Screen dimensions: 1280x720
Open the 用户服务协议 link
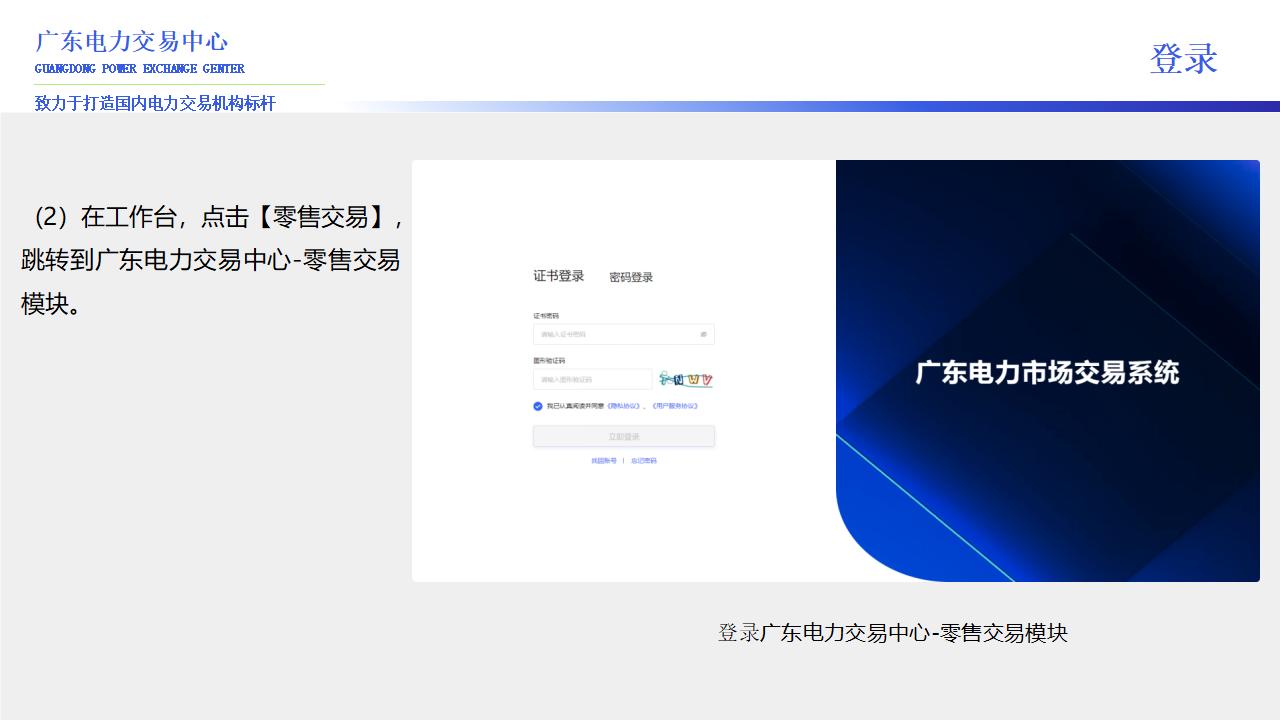tap(674, 406)
